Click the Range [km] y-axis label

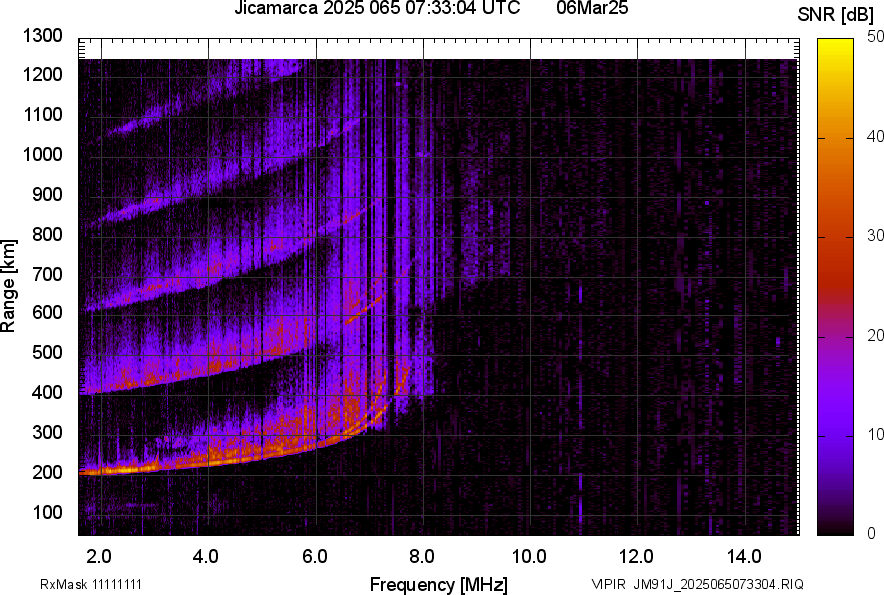[9, 285]
